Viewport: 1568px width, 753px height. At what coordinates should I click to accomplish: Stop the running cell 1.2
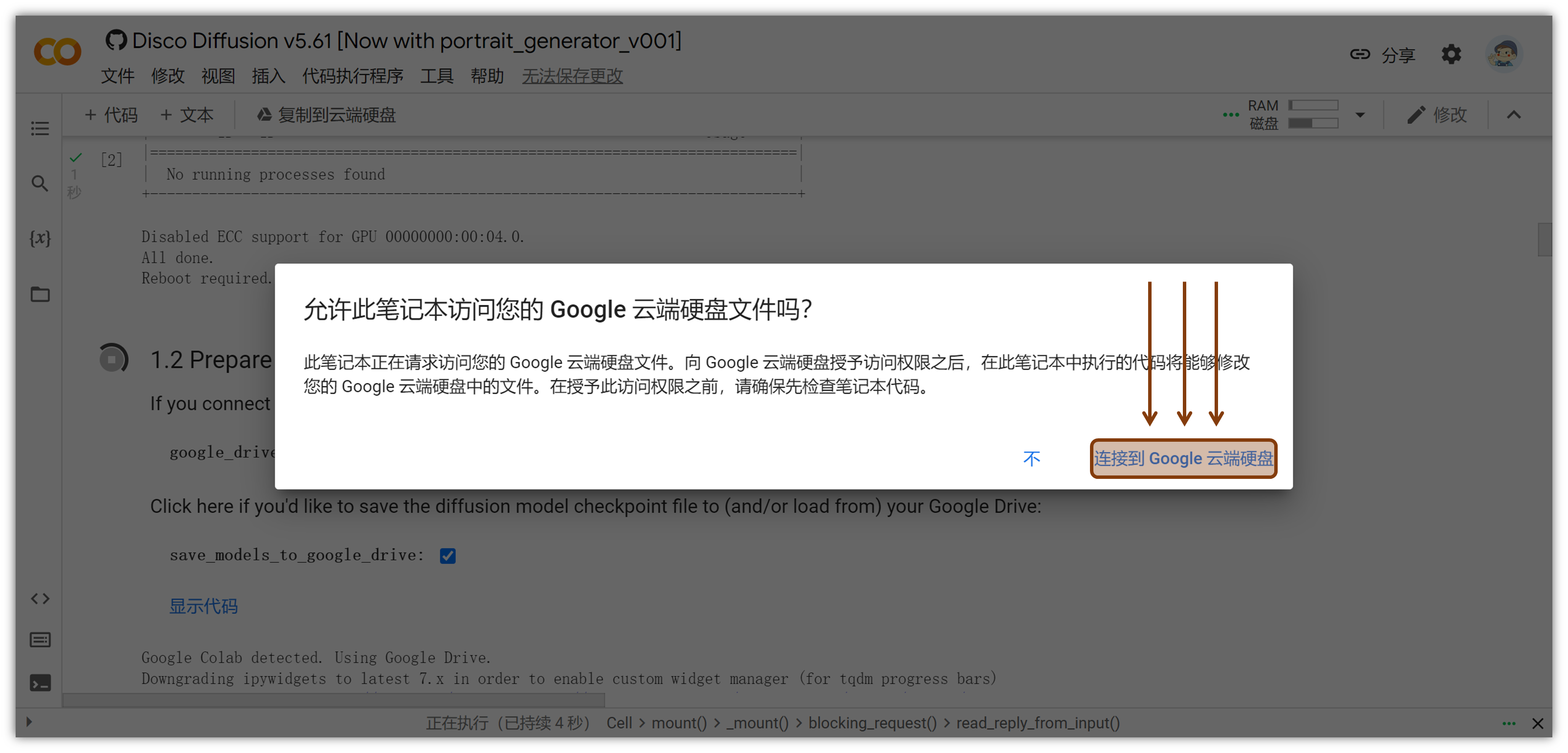[x=112, y=359]
